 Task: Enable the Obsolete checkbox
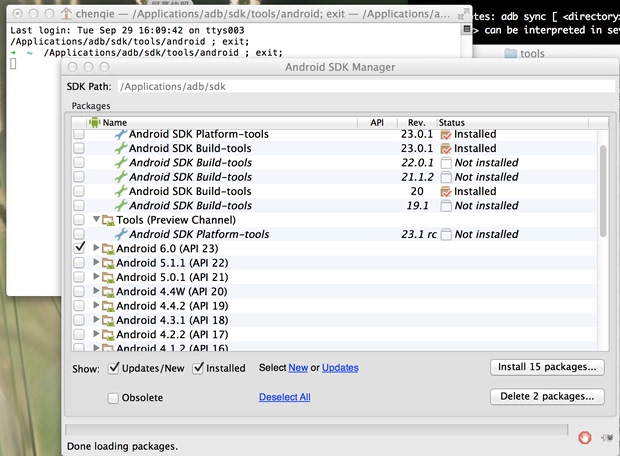pos(114,398)
